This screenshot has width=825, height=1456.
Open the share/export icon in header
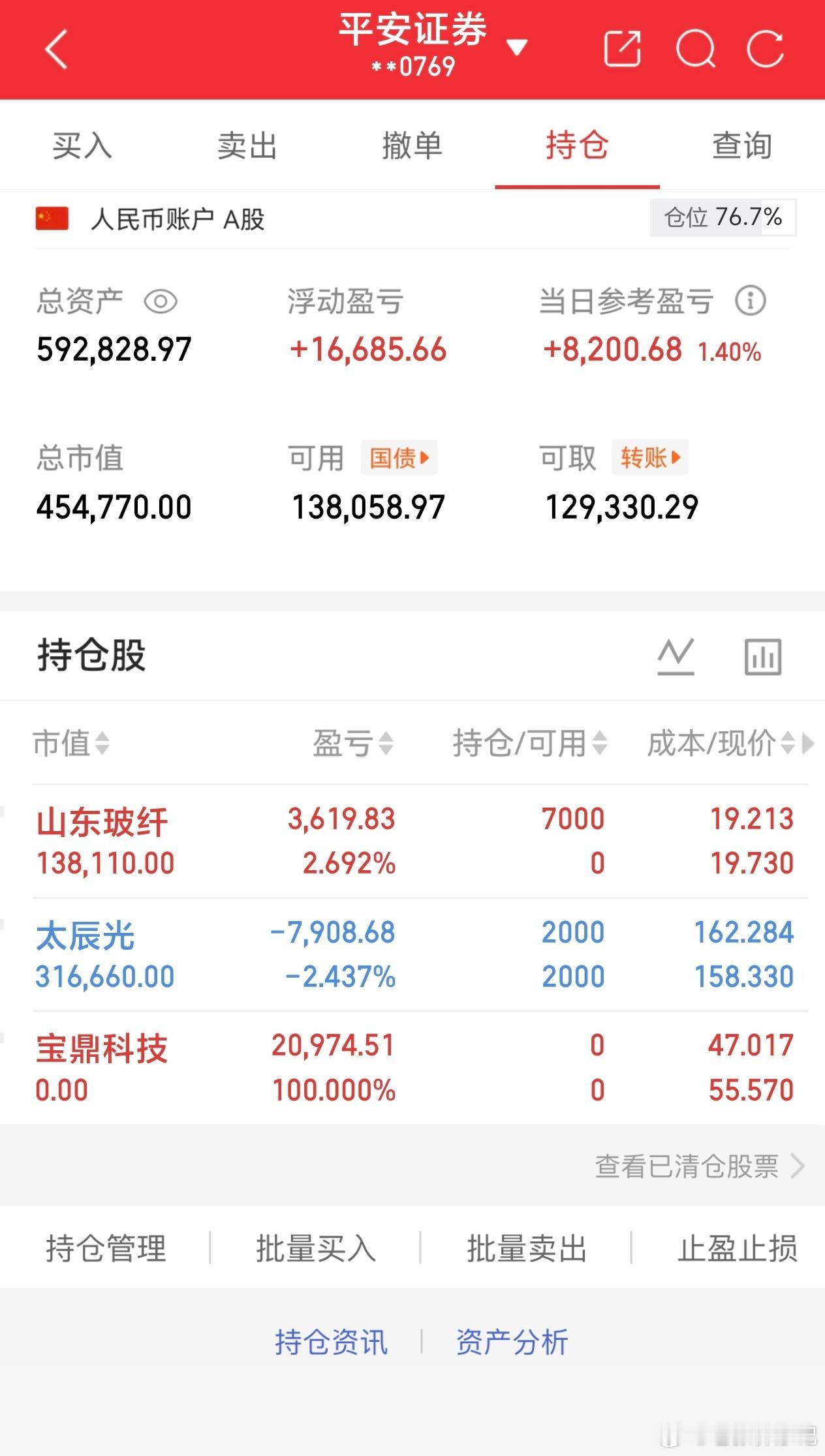coord(622,49)
